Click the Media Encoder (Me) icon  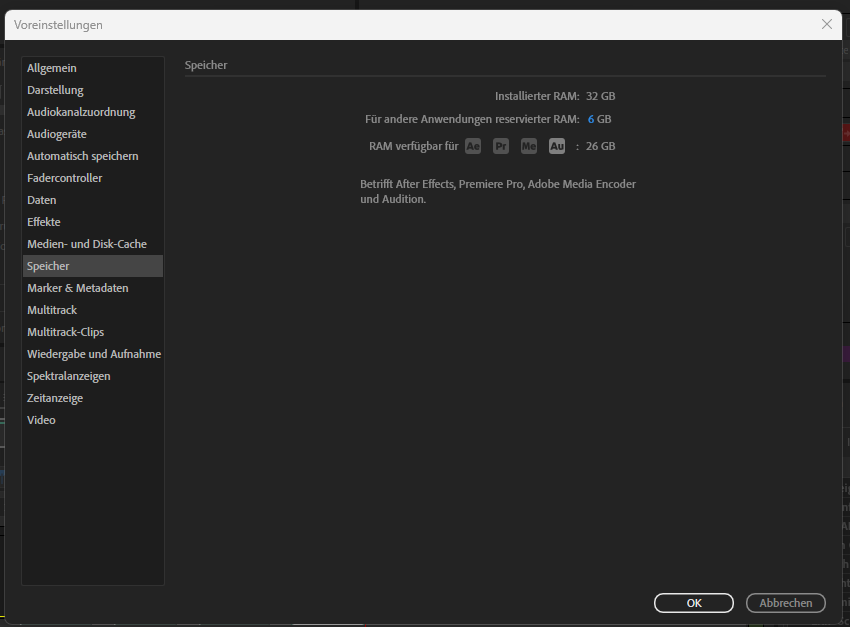click(x=529, y=146)
